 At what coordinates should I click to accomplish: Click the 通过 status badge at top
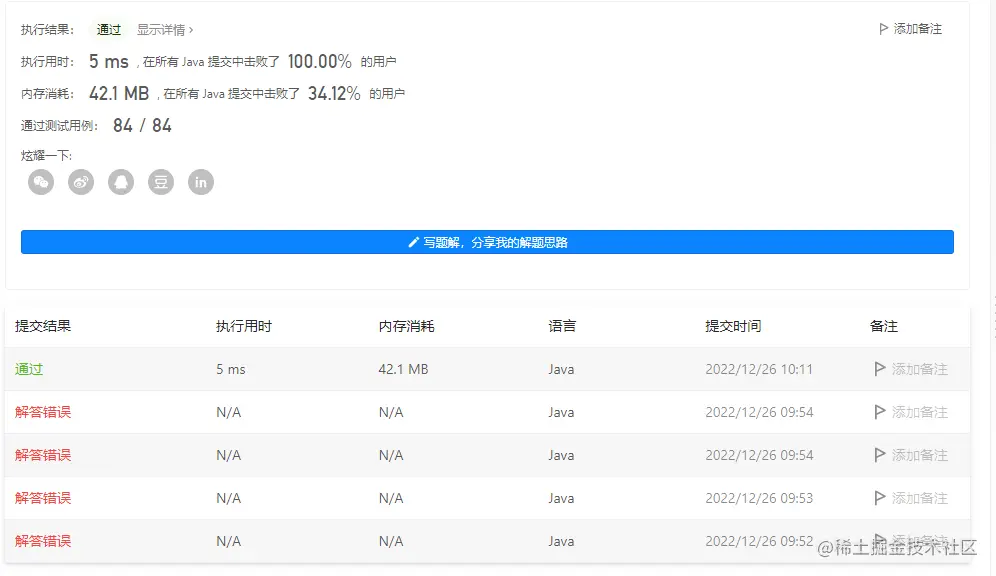(x=109, y=30)
